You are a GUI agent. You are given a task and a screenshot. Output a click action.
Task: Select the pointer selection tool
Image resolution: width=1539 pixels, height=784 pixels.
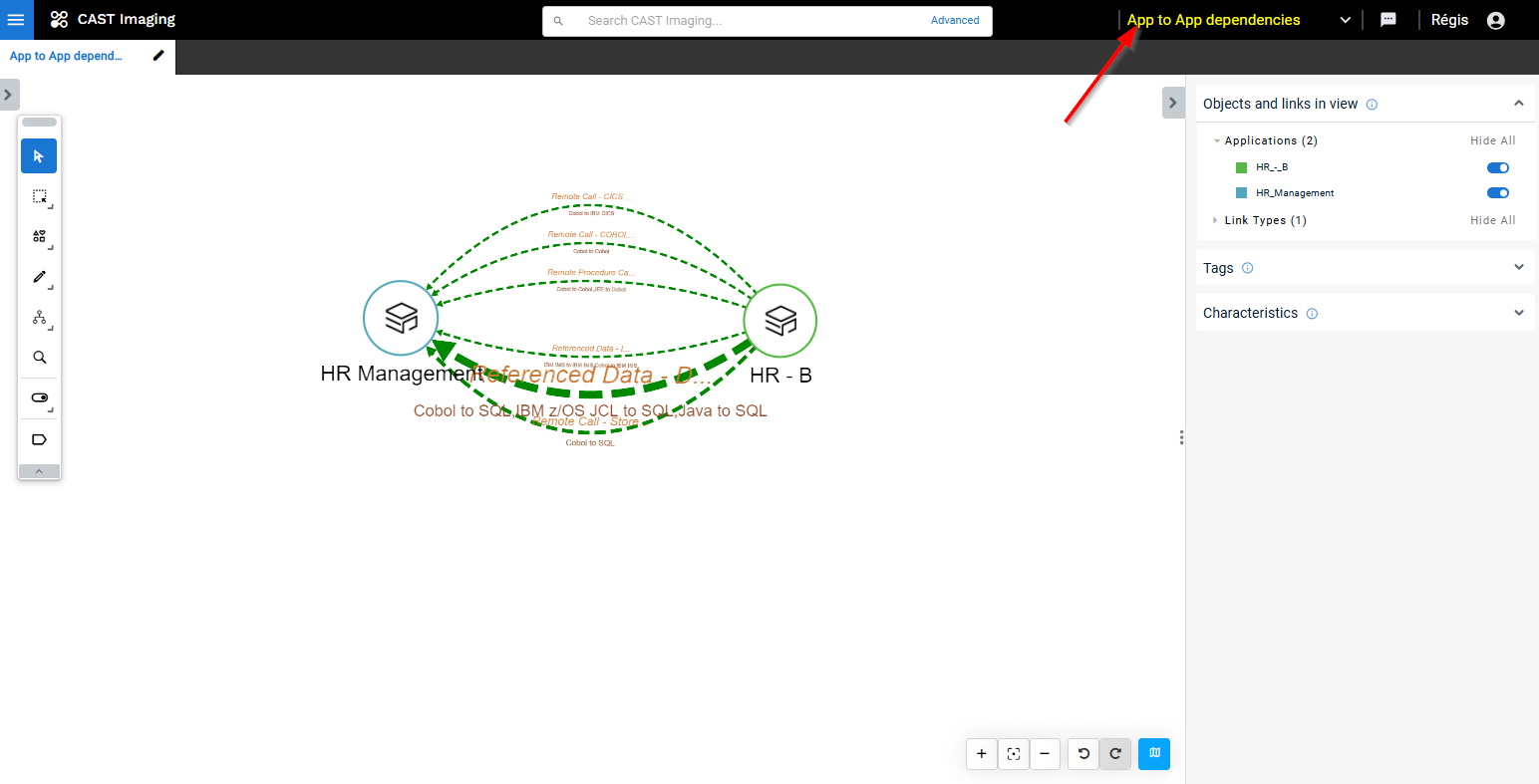(39, 156)
